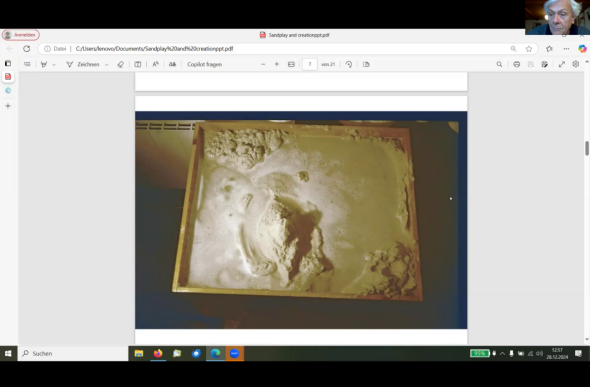The width and height of the screenshot is (590, 387).
Task: Click the page number field showing 7
Action: (310, 64)
